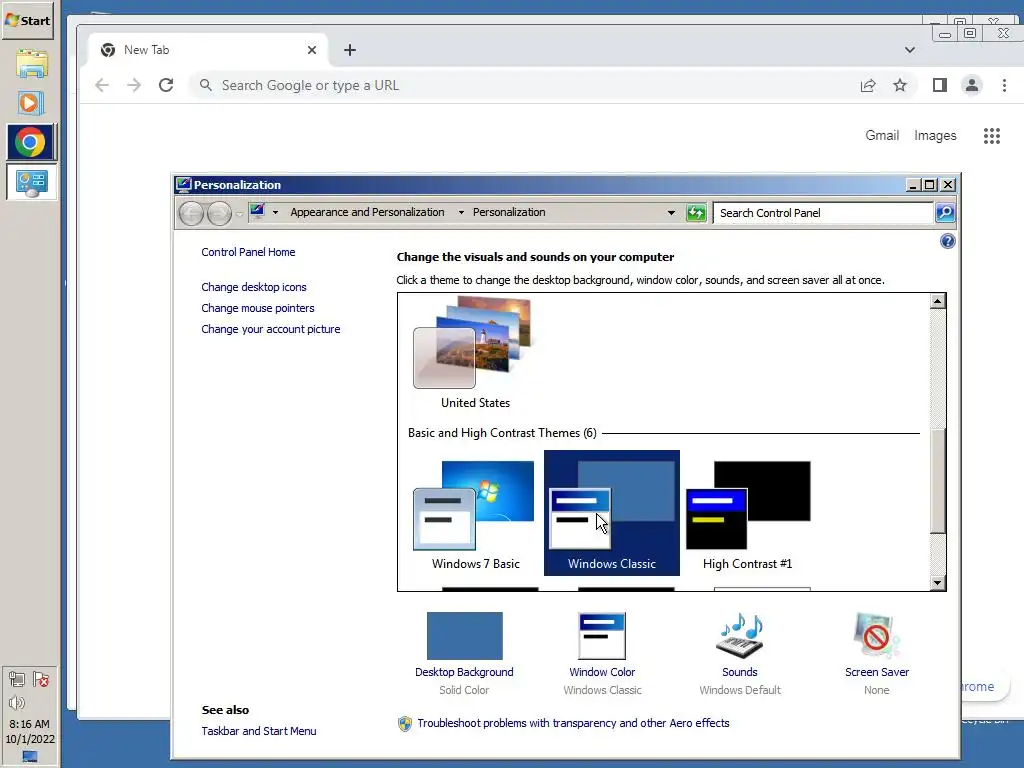This screenshot has width=1024, height=768.
Task: Open Images link in Chrome
Action: [x=935, y=135]
